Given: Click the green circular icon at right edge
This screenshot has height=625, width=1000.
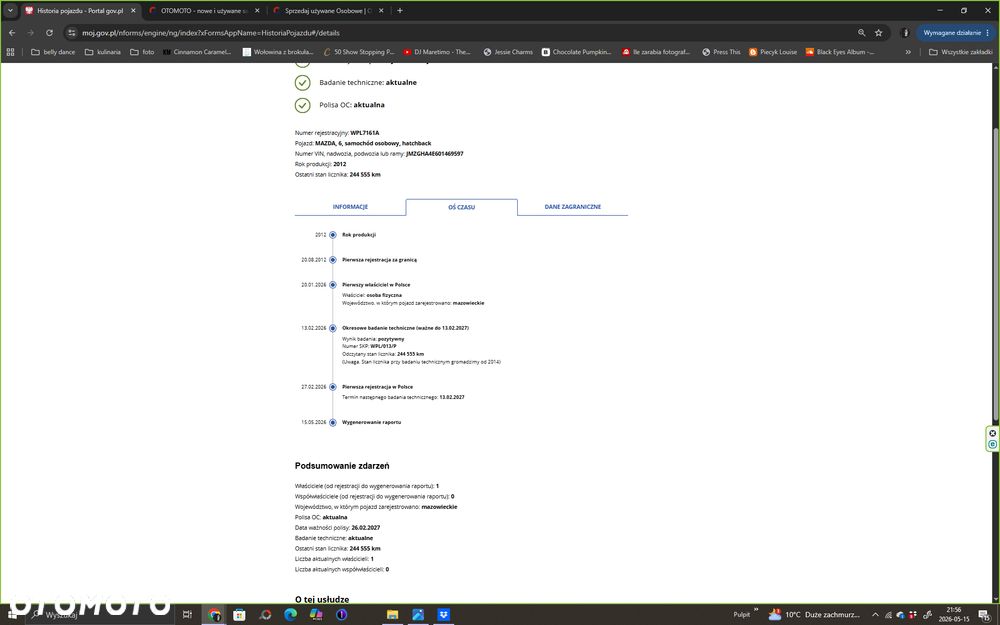Looking at the screenshot, I should pyautogui.click(x=992, y=444).
